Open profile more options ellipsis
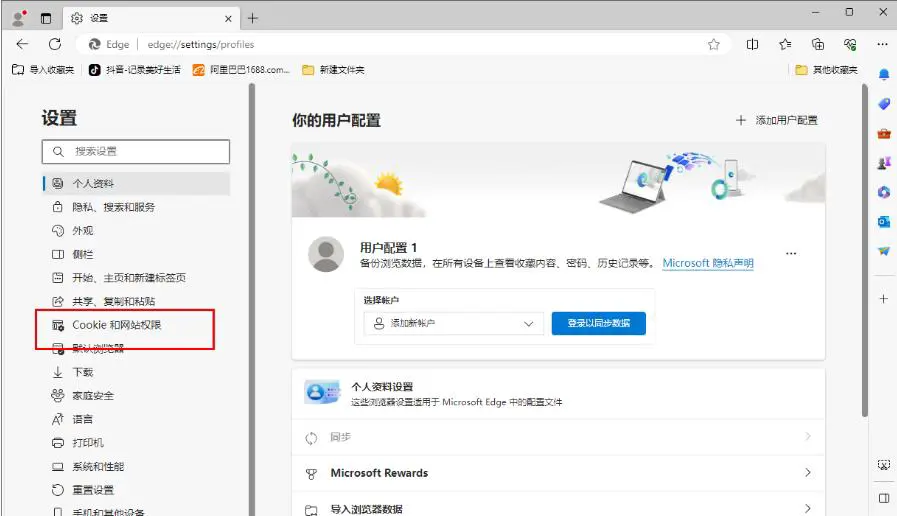The height and width of the screenshot is (516, 897). (x=791, y=253)
